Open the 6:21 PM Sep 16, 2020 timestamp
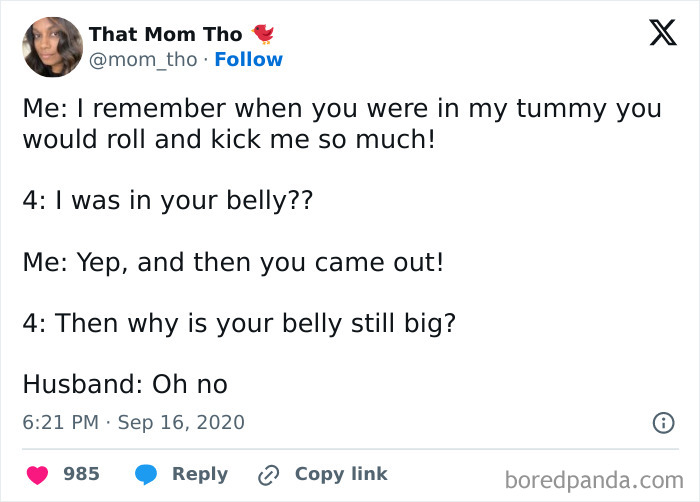This screenshot has width=700, height=502. pyautogui.click(x=133, y=422)
